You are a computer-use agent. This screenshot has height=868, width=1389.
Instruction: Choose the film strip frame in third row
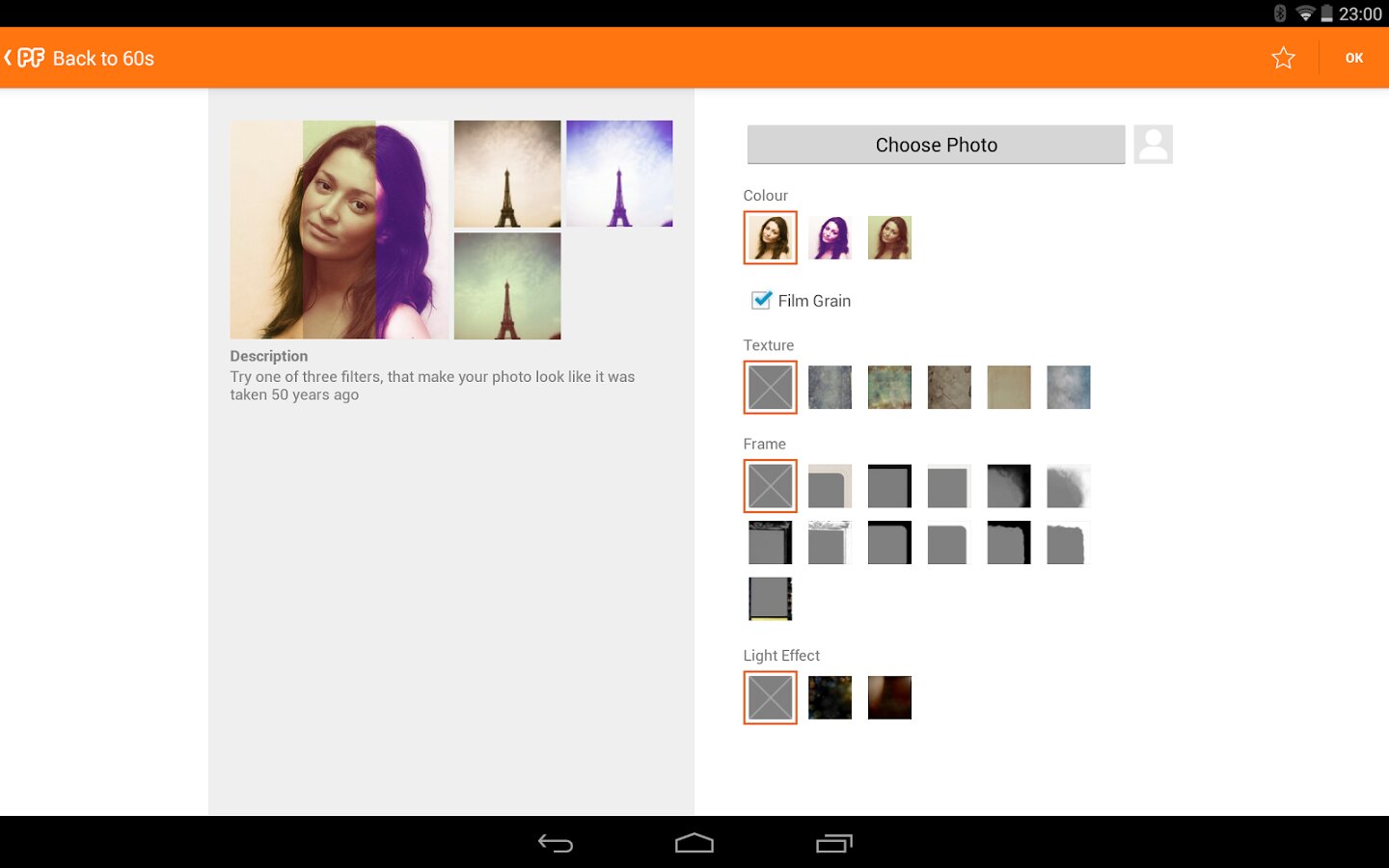click(x=770, y=598)
